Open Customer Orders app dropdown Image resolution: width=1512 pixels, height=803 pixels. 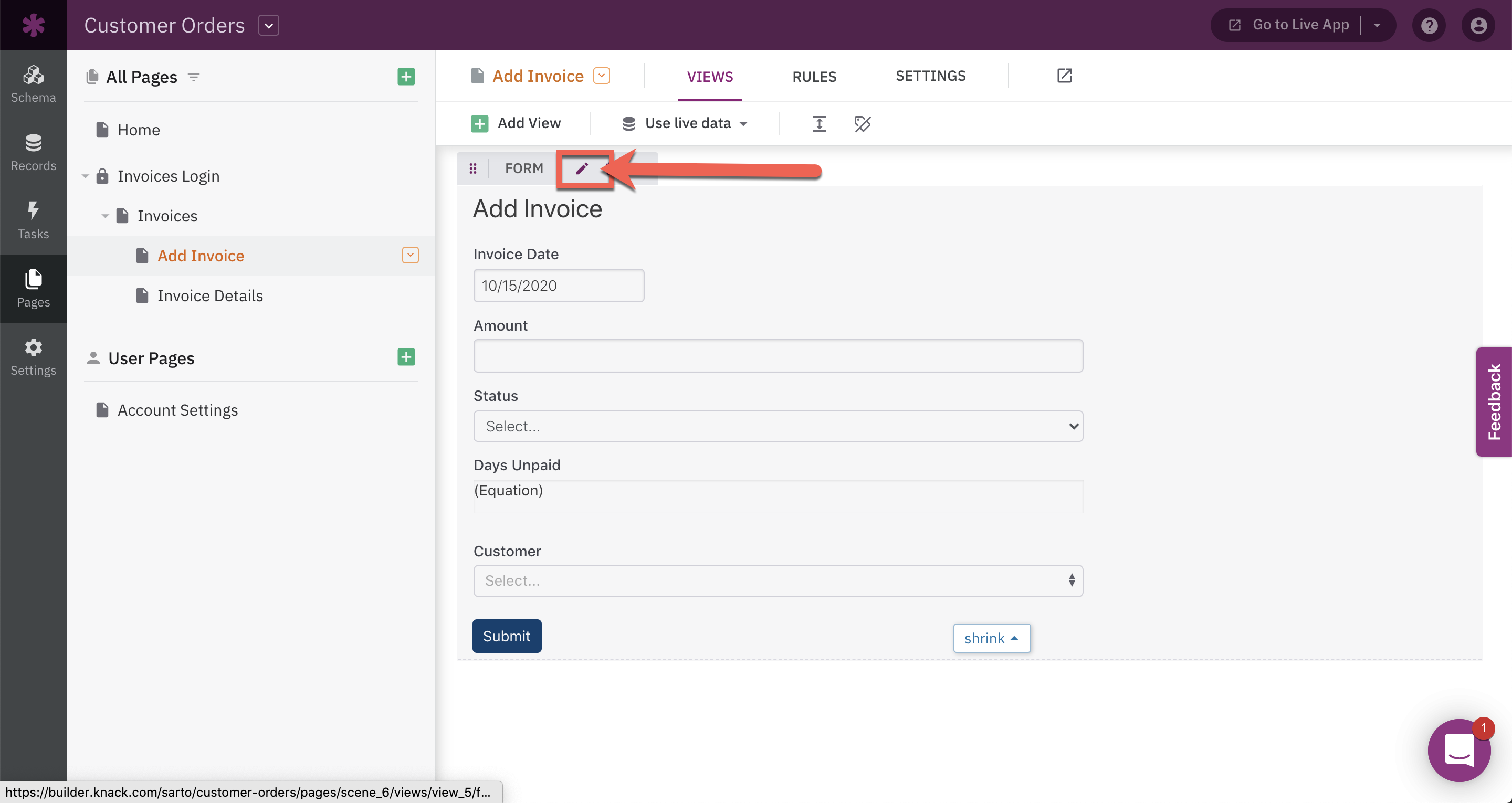(x=269, y=25)
